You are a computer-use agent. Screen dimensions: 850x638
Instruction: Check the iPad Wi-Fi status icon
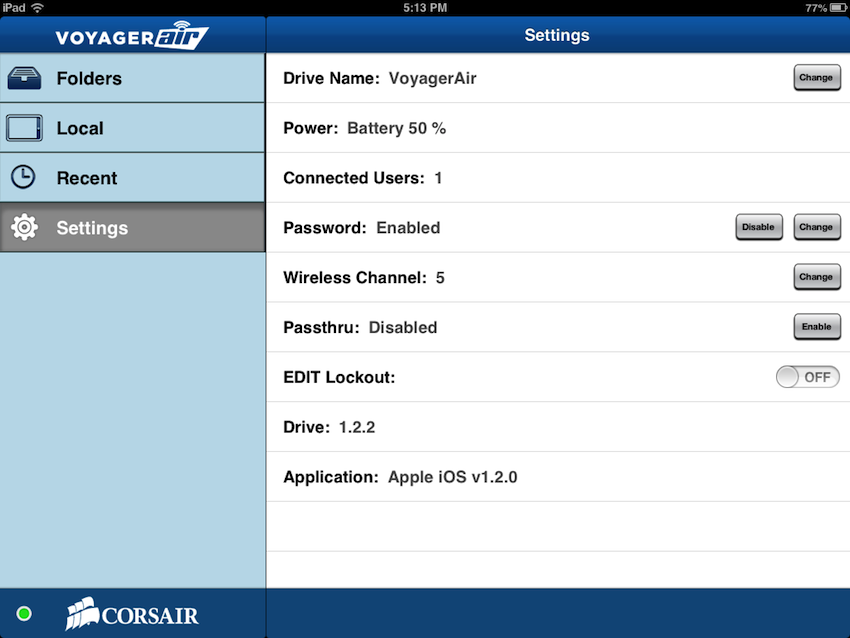tap(37, 8)
